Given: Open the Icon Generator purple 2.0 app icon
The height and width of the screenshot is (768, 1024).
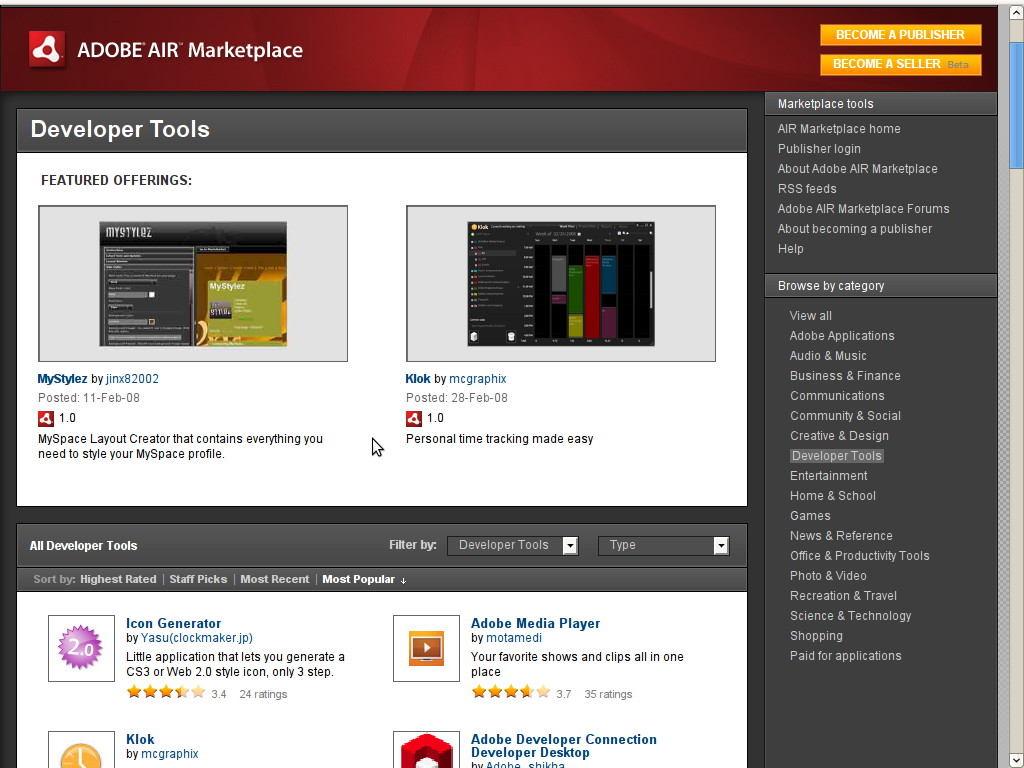Looking at the screenshot, I should click(81, 648).
